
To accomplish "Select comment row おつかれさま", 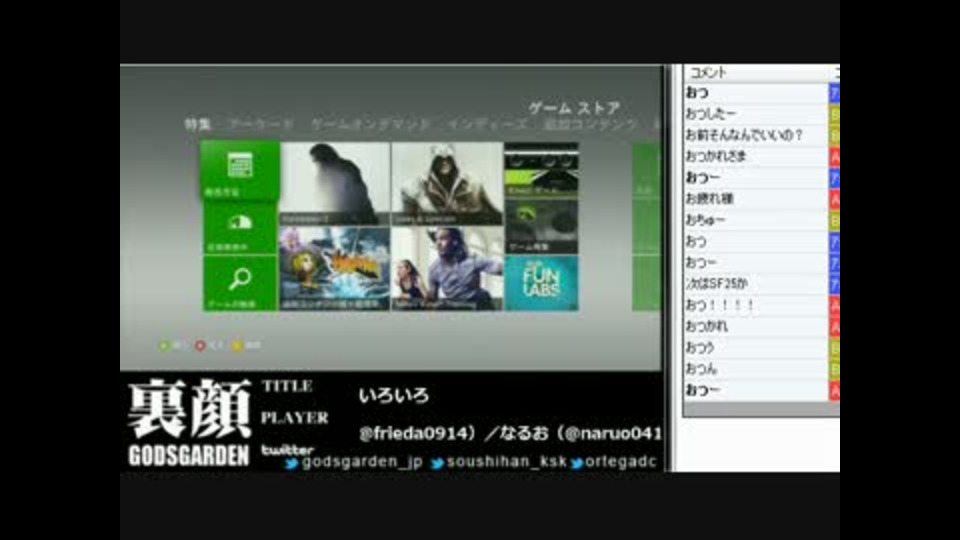I will pos(756,156).
